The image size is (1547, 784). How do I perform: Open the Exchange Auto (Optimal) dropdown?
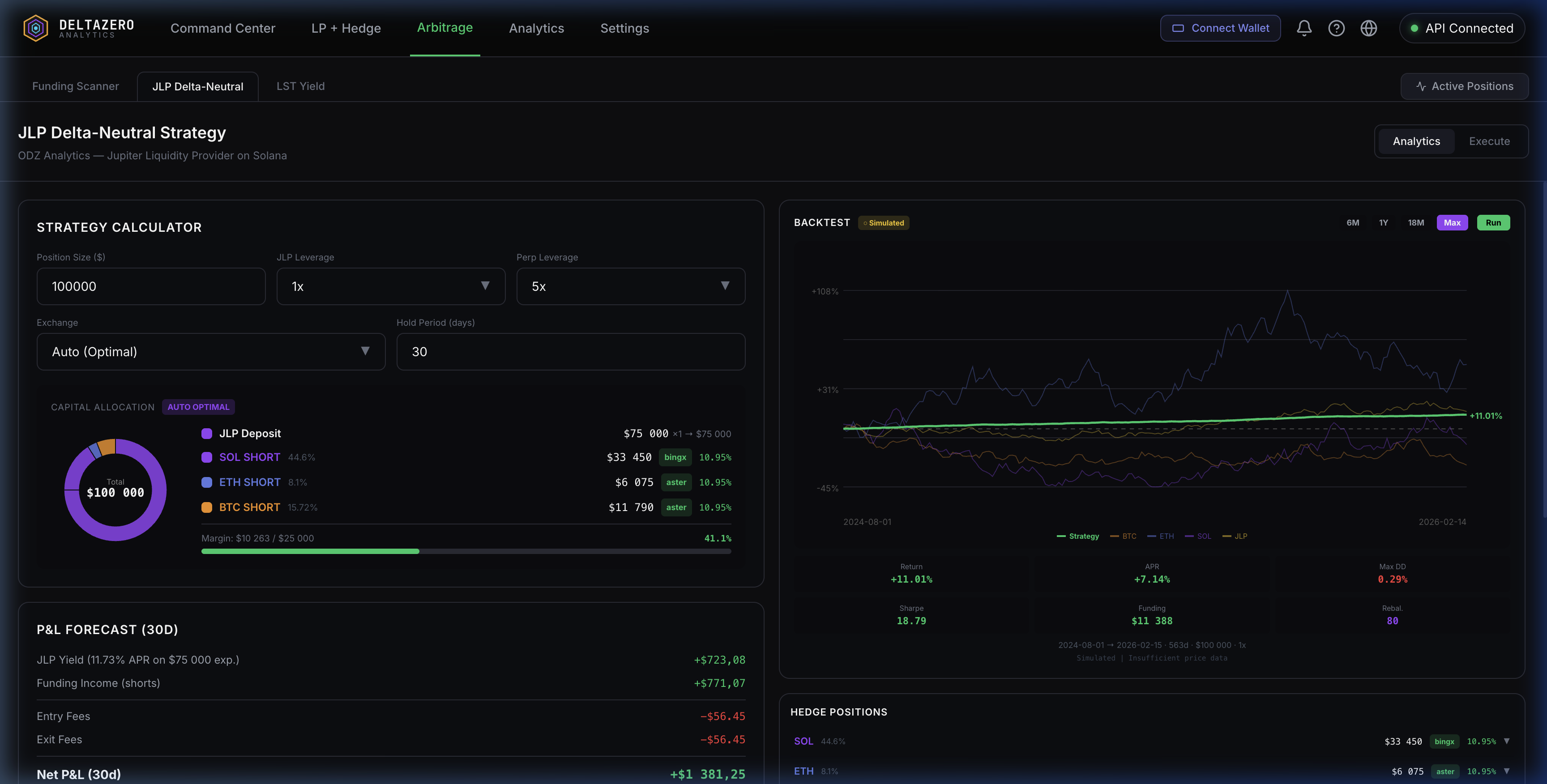point(211,352)
